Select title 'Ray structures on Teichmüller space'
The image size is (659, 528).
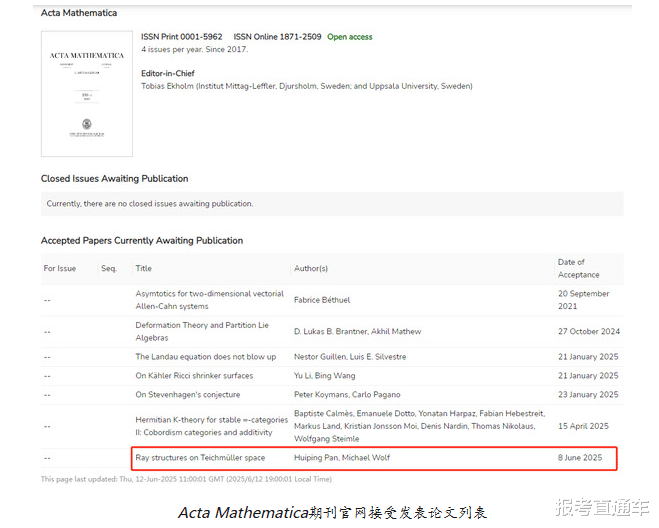click(x=200, y=458)
